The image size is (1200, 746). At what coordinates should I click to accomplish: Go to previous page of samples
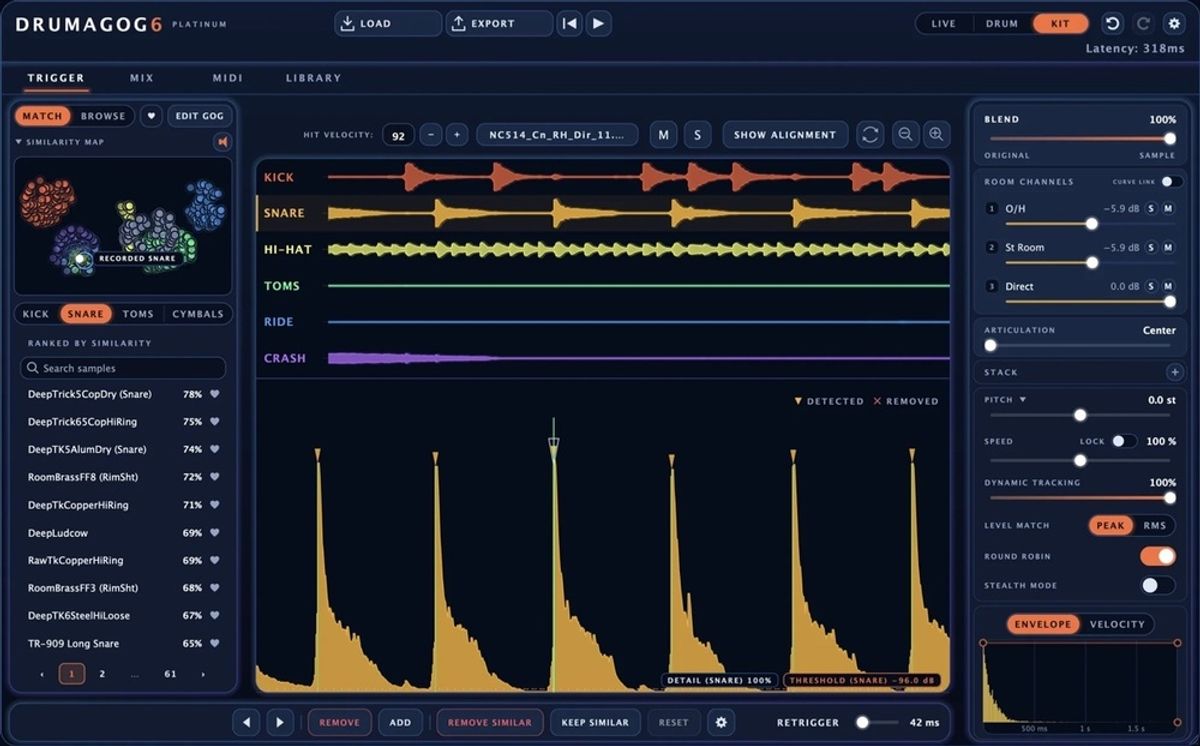tap(41, 674)
